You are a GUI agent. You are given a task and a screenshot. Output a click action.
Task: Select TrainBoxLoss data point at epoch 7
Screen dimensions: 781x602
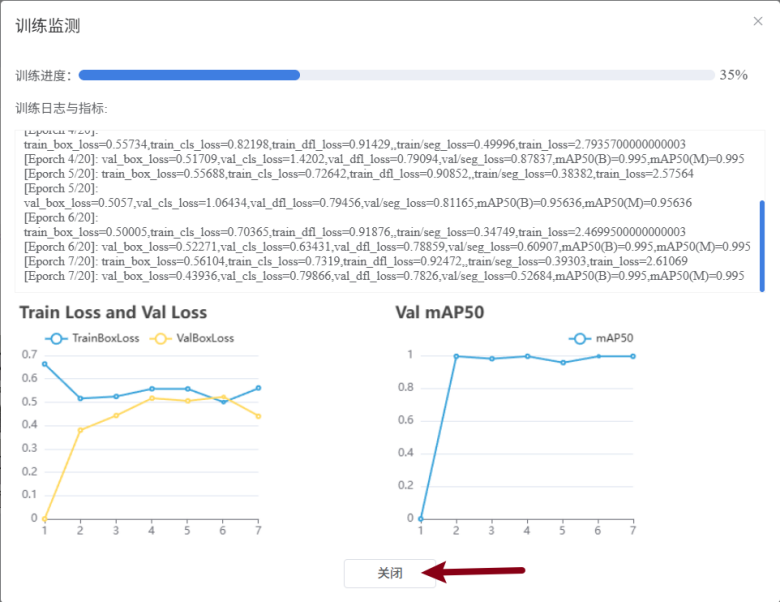258,388
